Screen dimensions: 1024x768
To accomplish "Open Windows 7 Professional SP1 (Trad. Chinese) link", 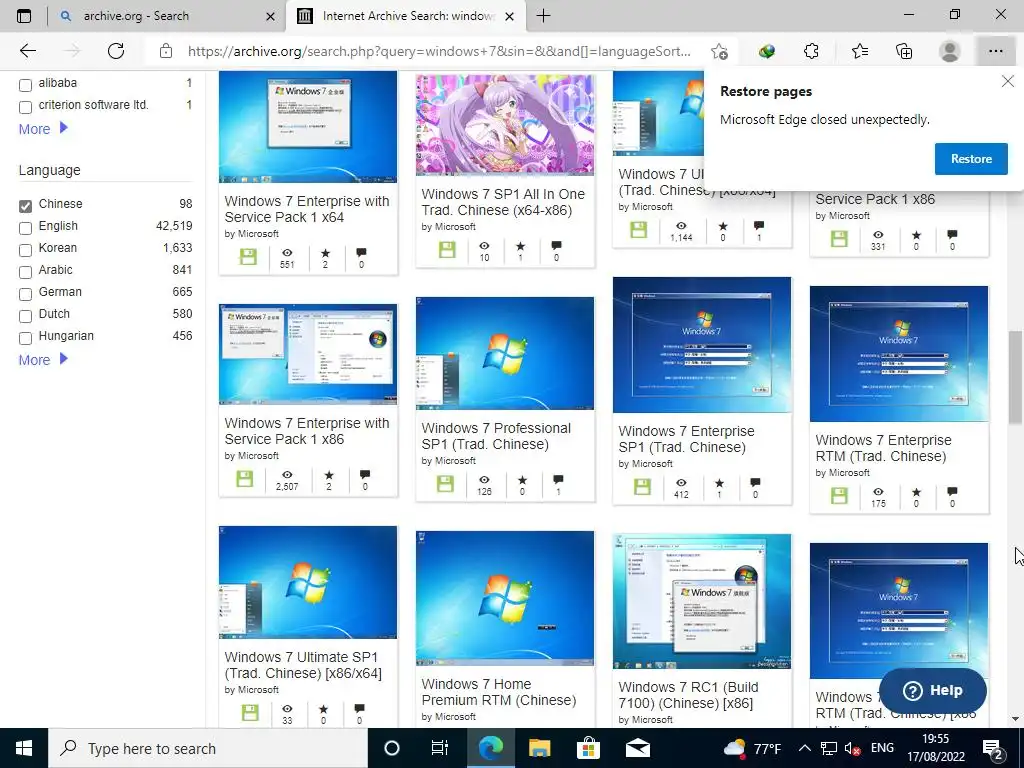I will [496, 436].
